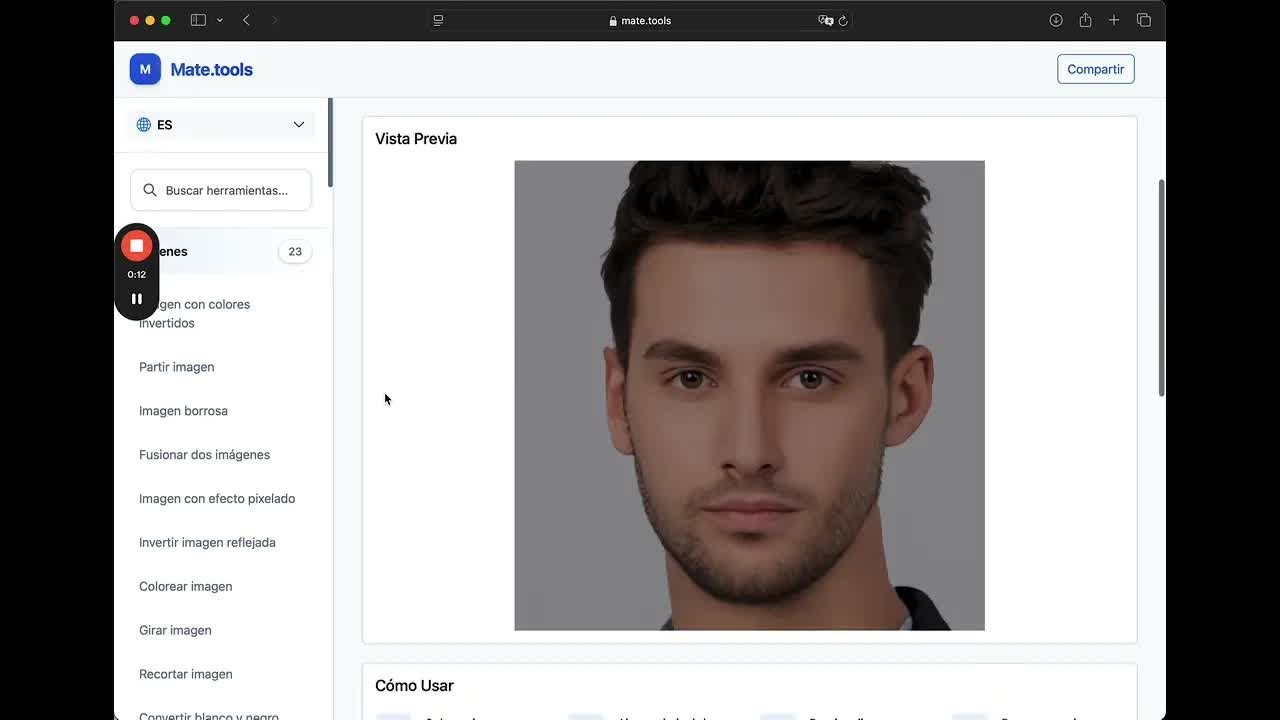Open the Mate.tools home link text
The width and height of the screenshot is (1280, 720).
click(211, 69)
